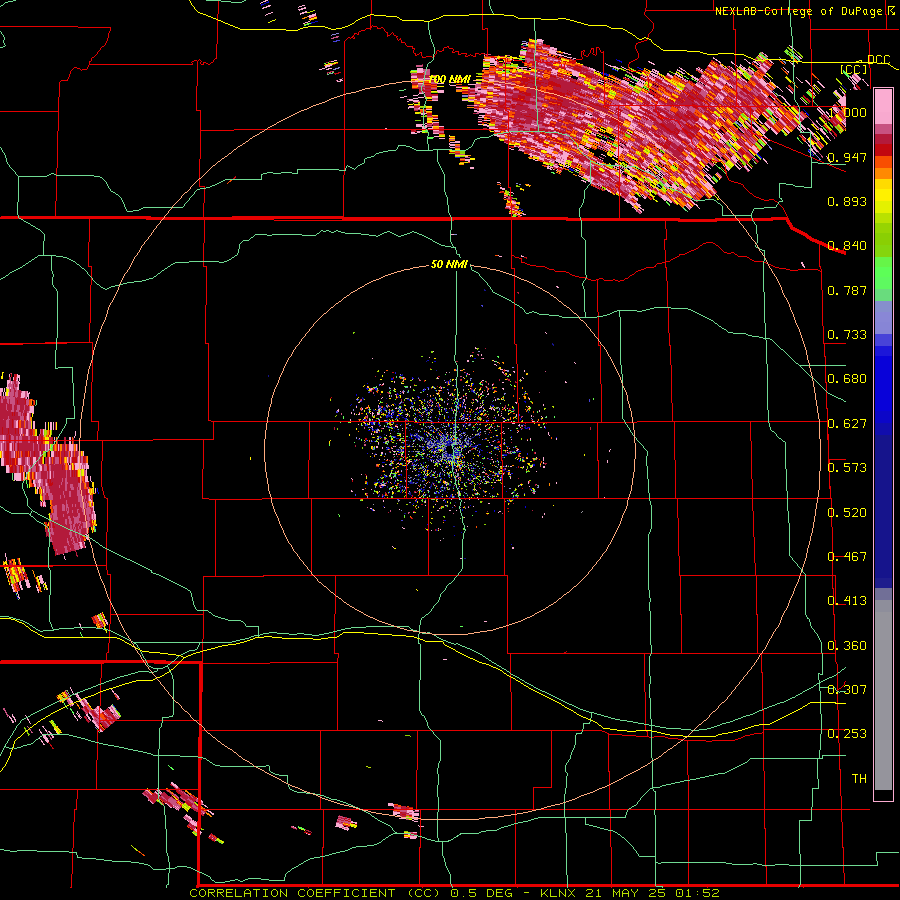
Task: Select the 0.573 color scale value
Action: pyautogui.click(x=847, y=468)
